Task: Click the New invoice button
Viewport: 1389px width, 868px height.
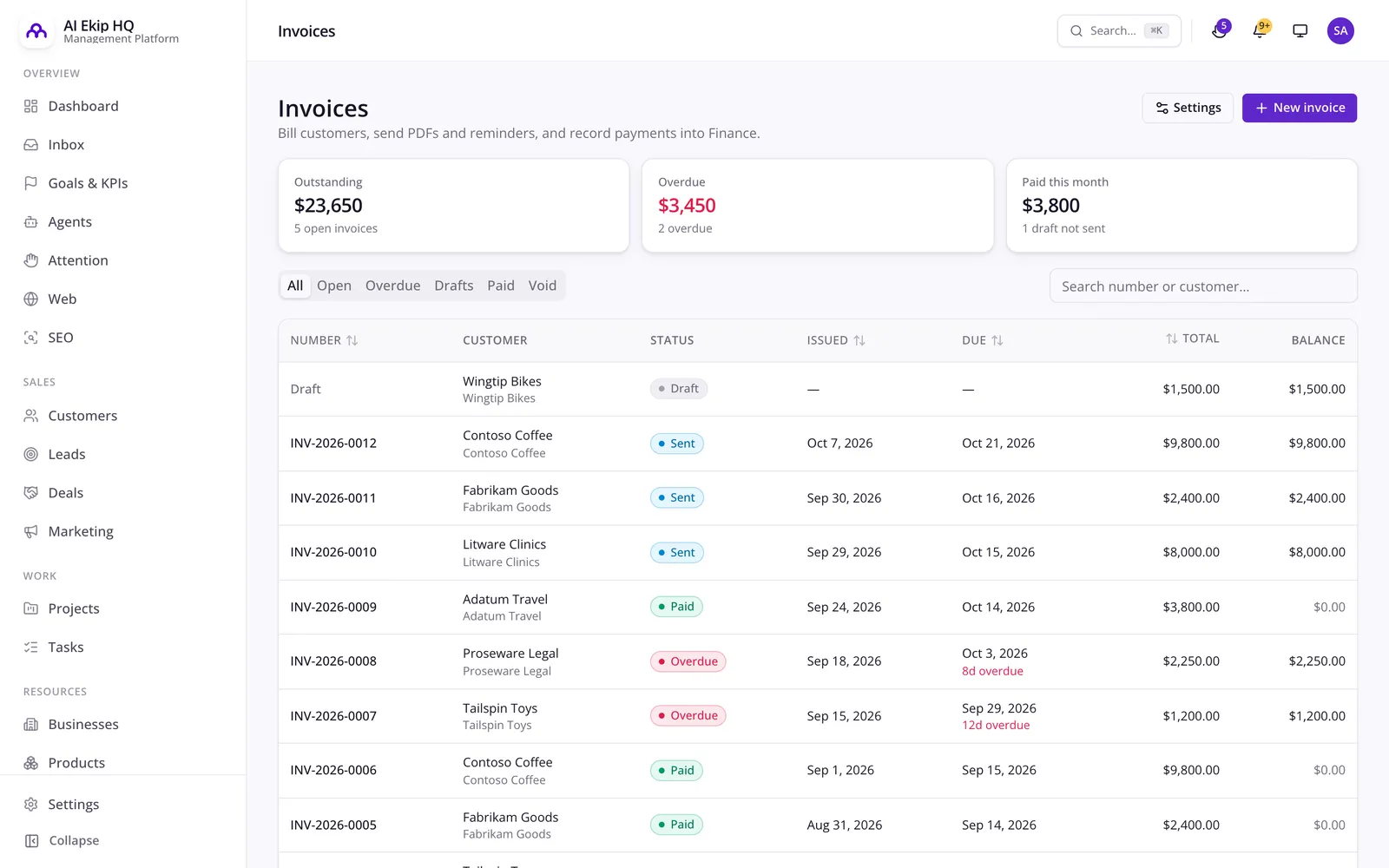Action: [1300, 108]
